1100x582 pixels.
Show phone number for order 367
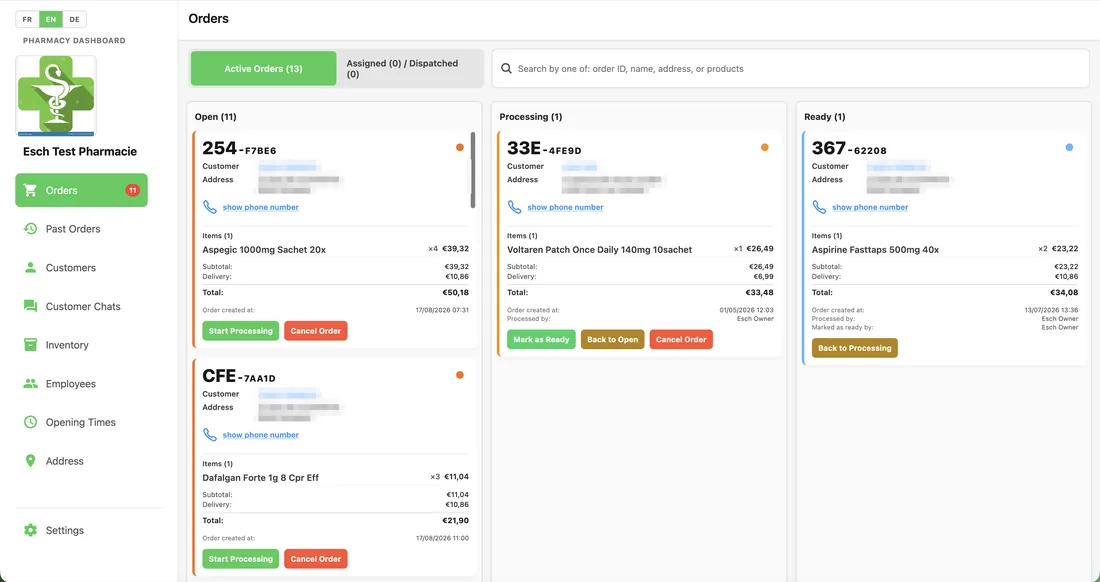point(870,208)
